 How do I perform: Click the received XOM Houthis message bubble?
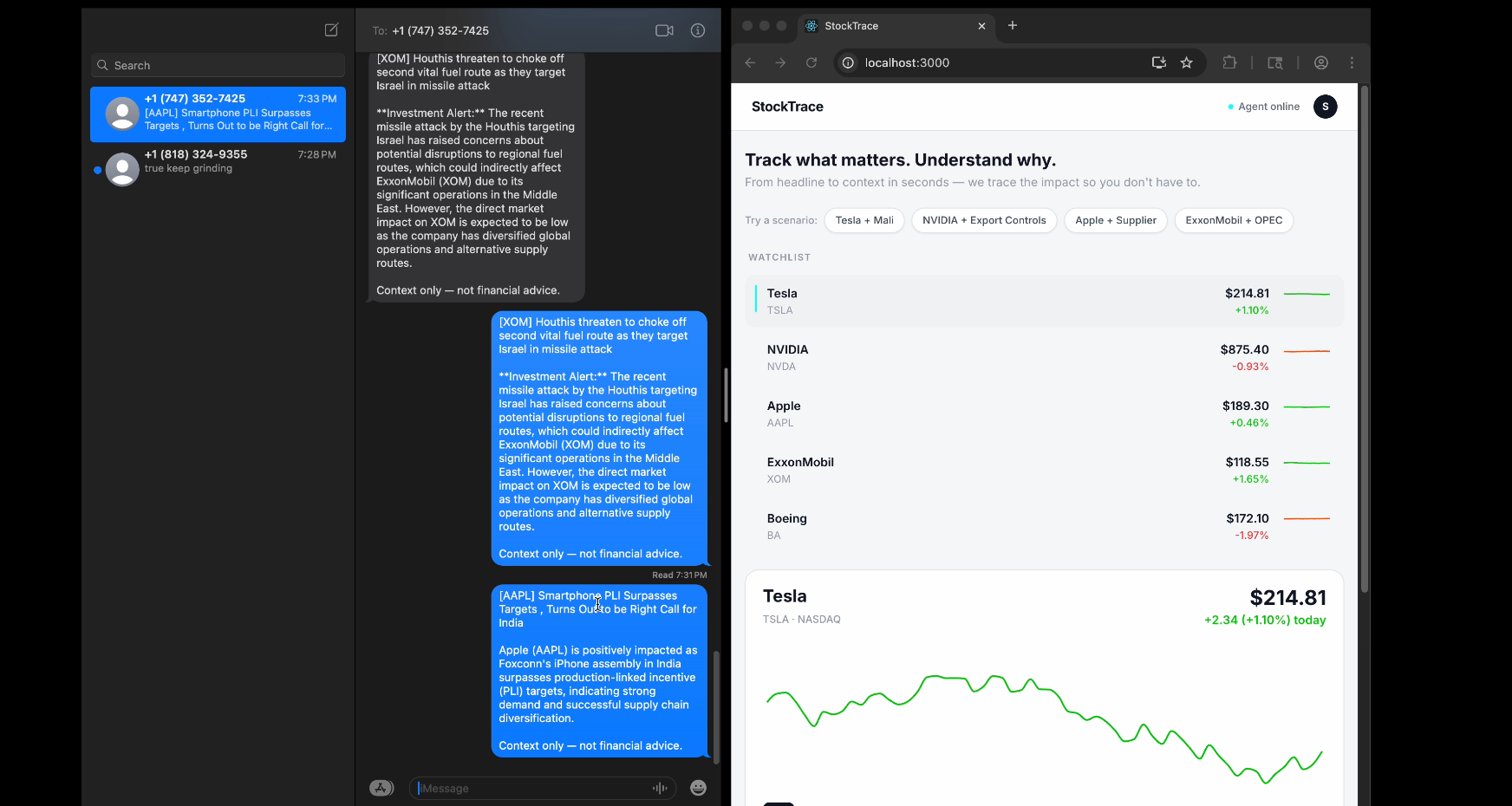477,177
